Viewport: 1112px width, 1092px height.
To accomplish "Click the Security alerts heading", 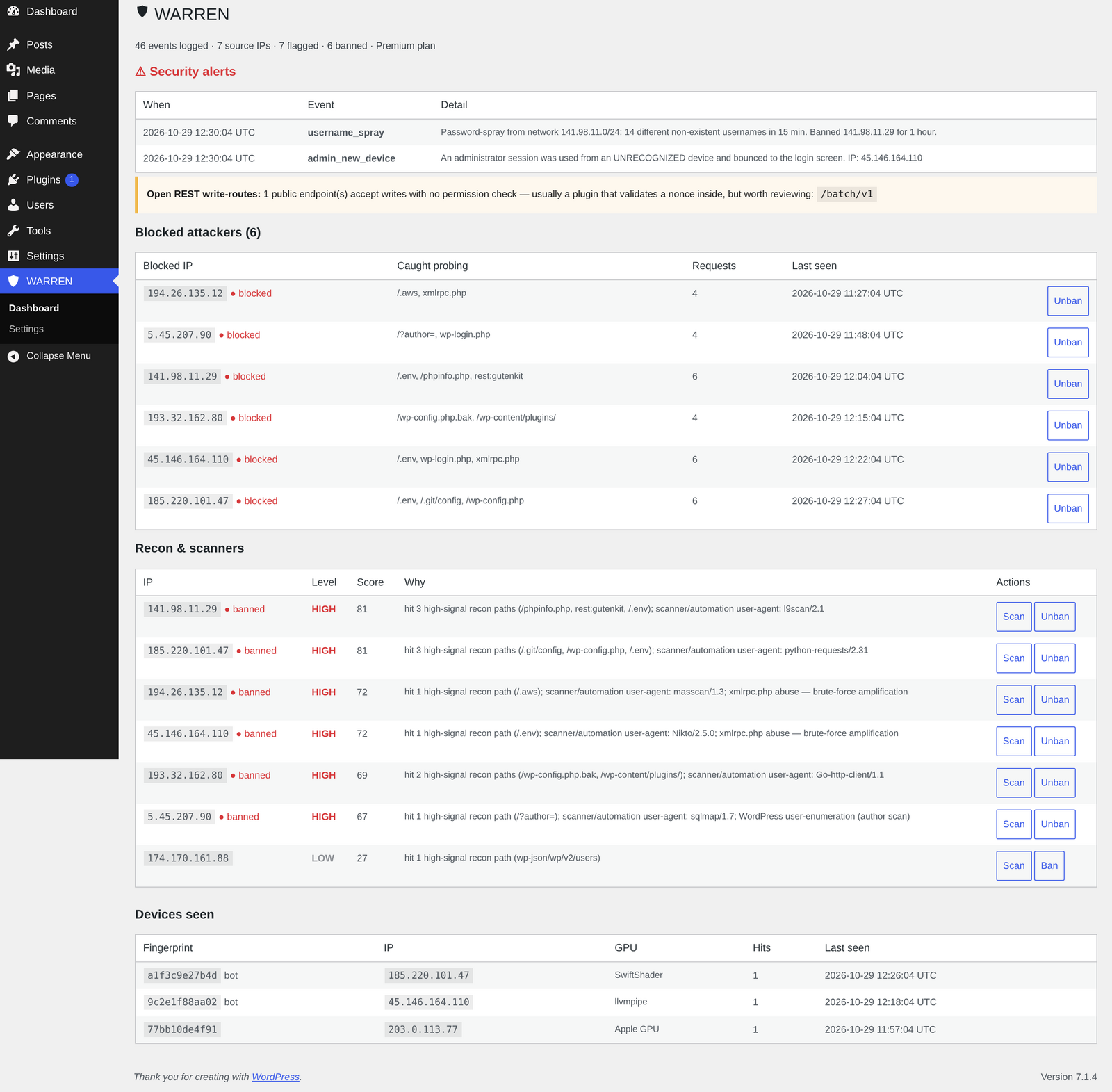I will point(186,72).
